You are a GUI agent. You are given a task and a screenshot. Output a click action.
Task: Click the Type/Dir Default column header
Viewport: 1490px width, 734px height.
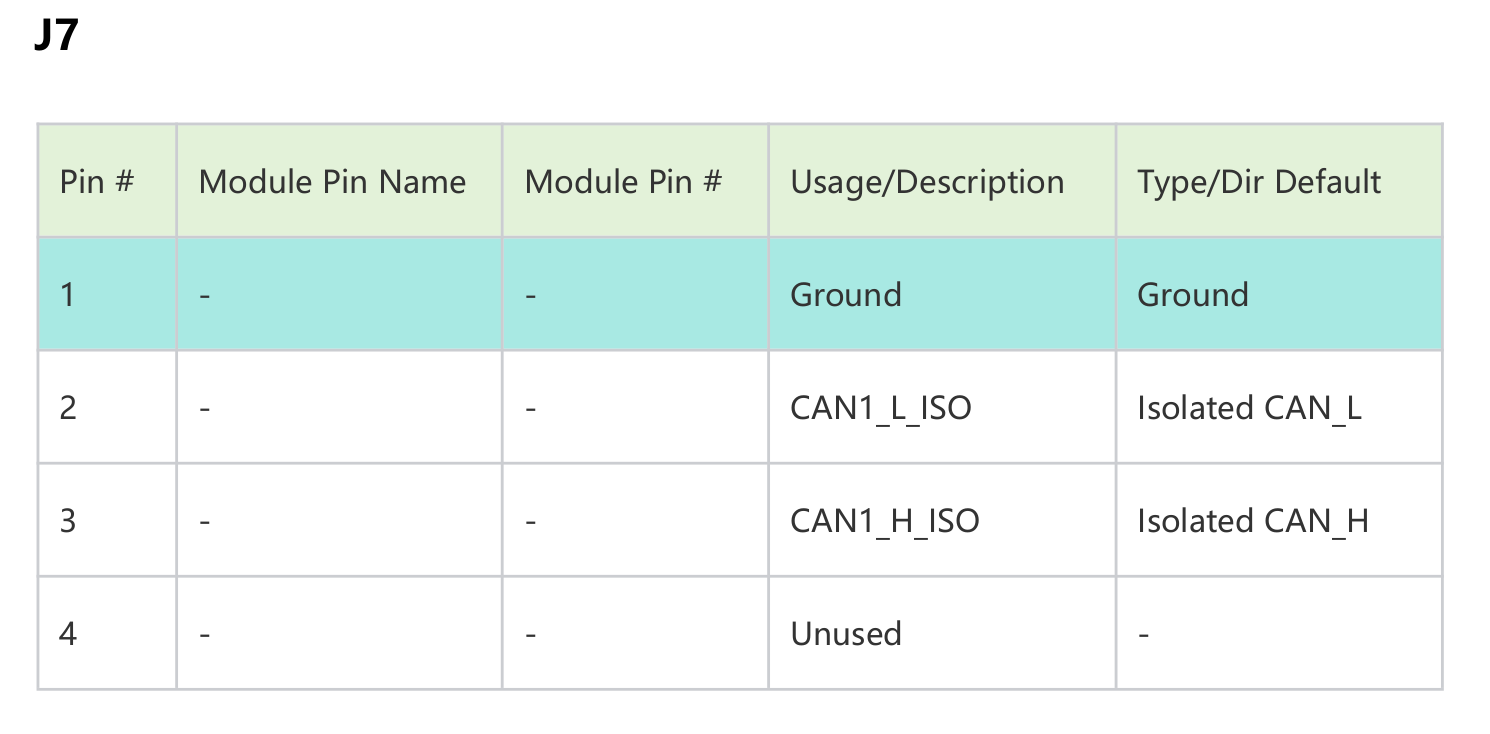tap(1259, 182)
